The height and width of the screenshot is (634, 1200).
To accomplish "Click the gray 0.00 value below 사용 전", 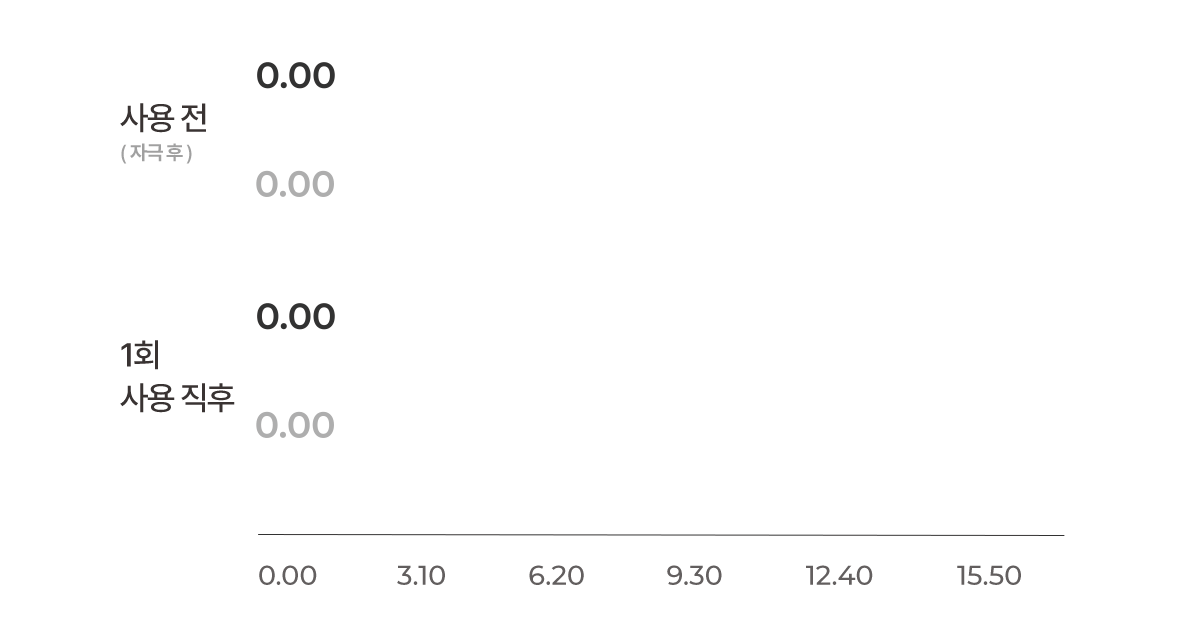I will pyautogui.click(x=295, y=185).
